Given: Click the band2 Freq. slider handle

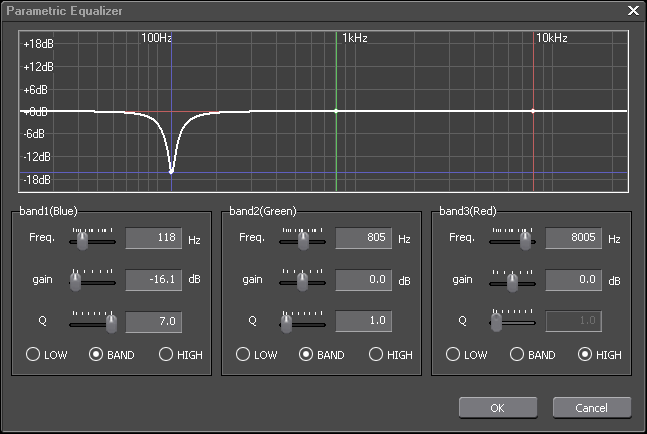Looking at the screenshot, I should [x=305, y=240].
